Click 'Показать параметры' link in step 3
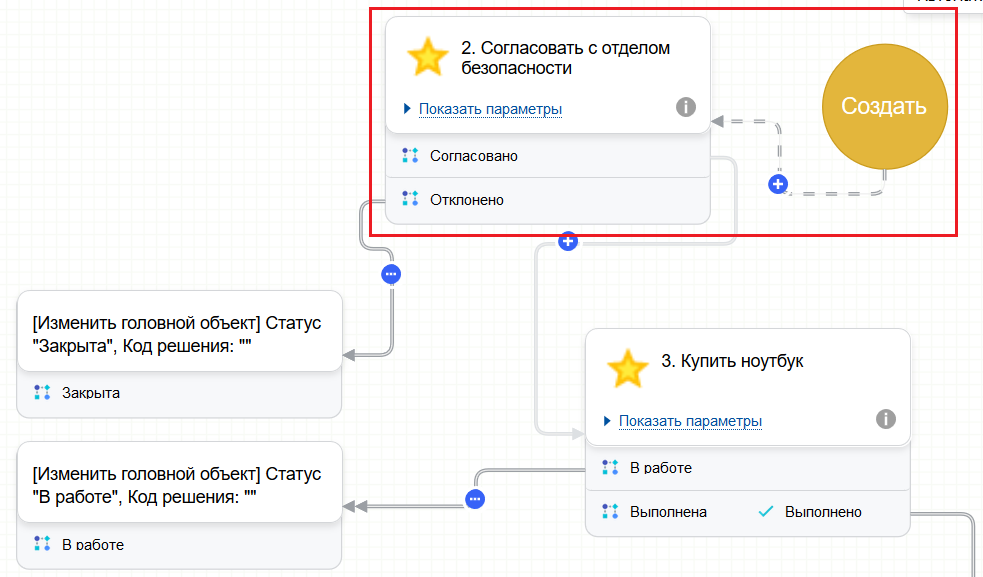Image resolution: width=983 pixels, height=577 pixels. [x=690, y=421]
